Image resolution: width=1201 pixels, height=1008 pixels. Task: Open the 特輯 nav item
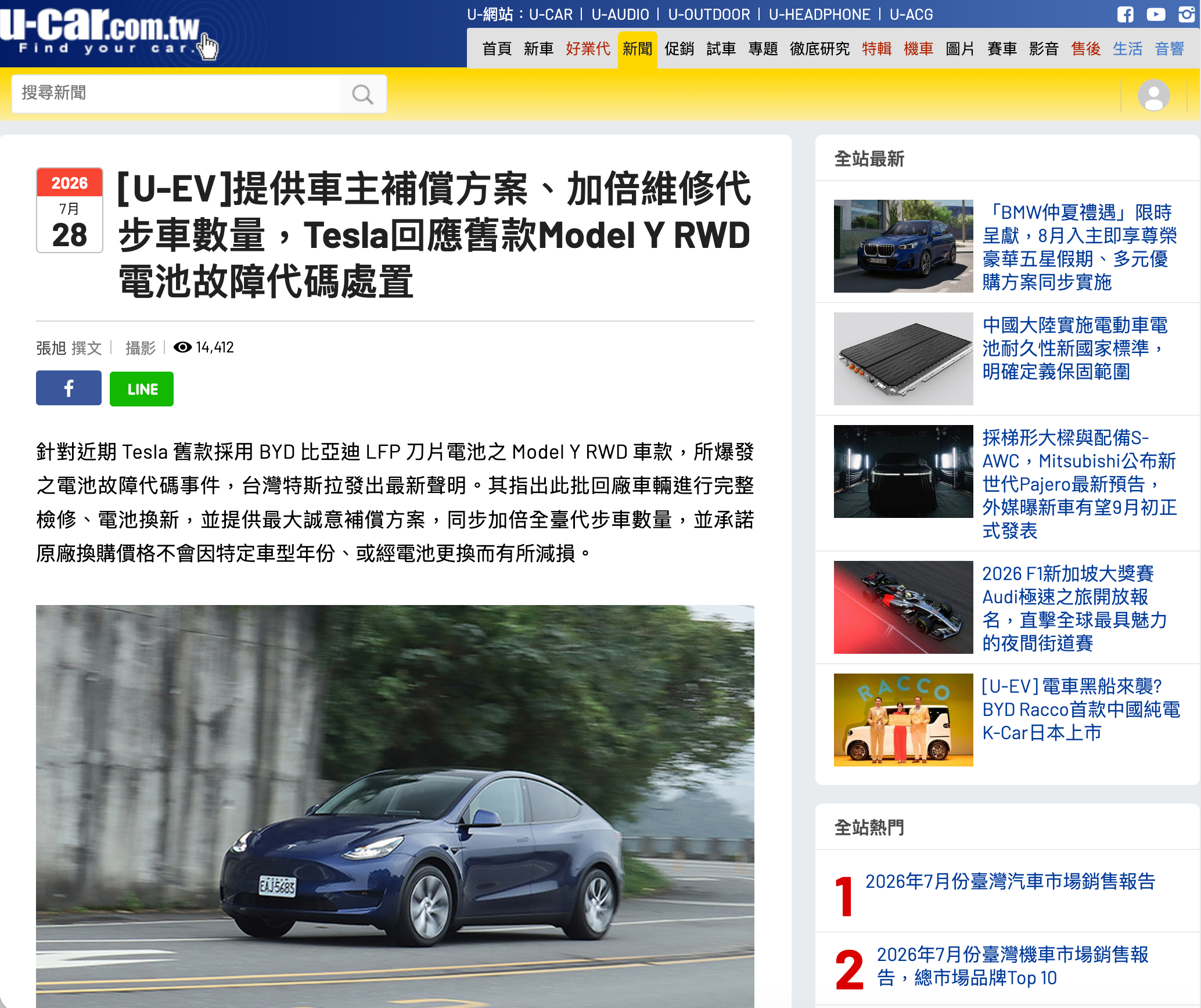[x=876, y=49]
